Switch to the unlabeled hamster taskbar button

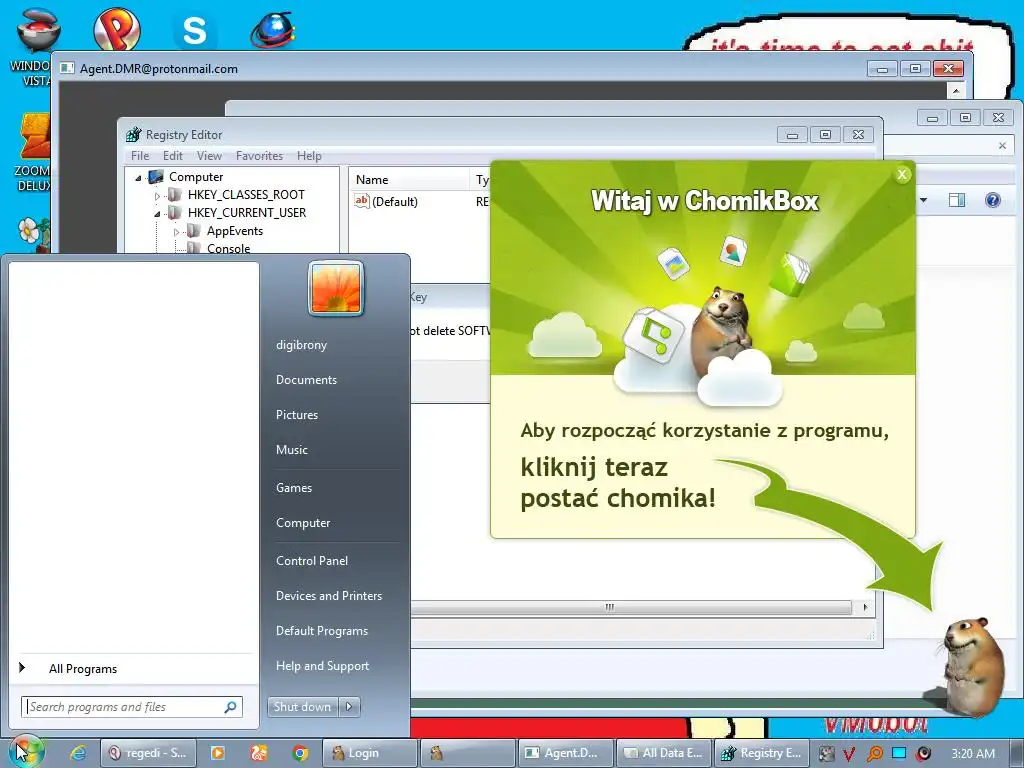pyautogui.click(x=467, y=753)
